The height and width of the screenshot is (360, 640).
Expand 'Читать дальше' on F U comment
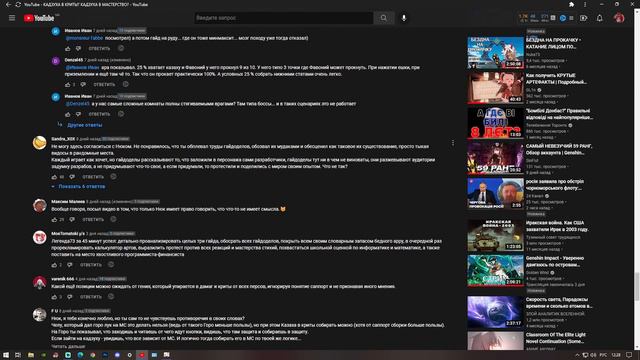68,346
